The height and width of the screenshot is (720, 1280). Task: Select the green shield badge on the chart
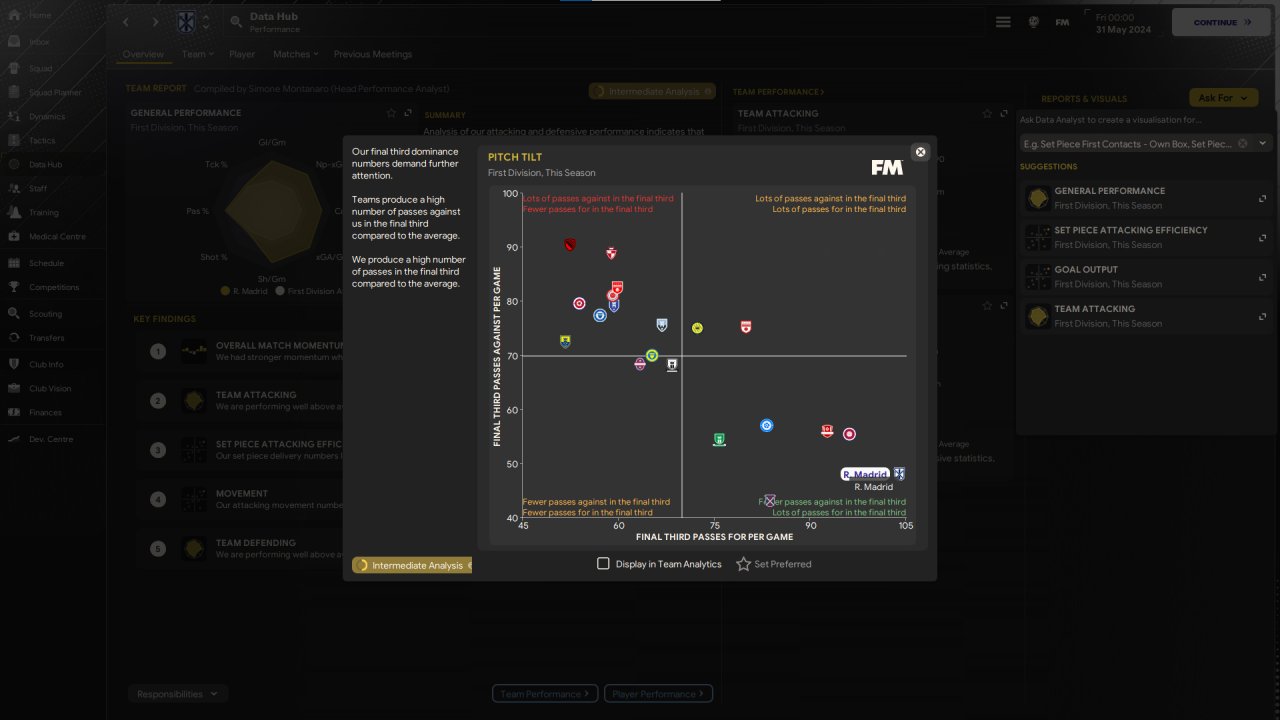(x=719, y=439)
